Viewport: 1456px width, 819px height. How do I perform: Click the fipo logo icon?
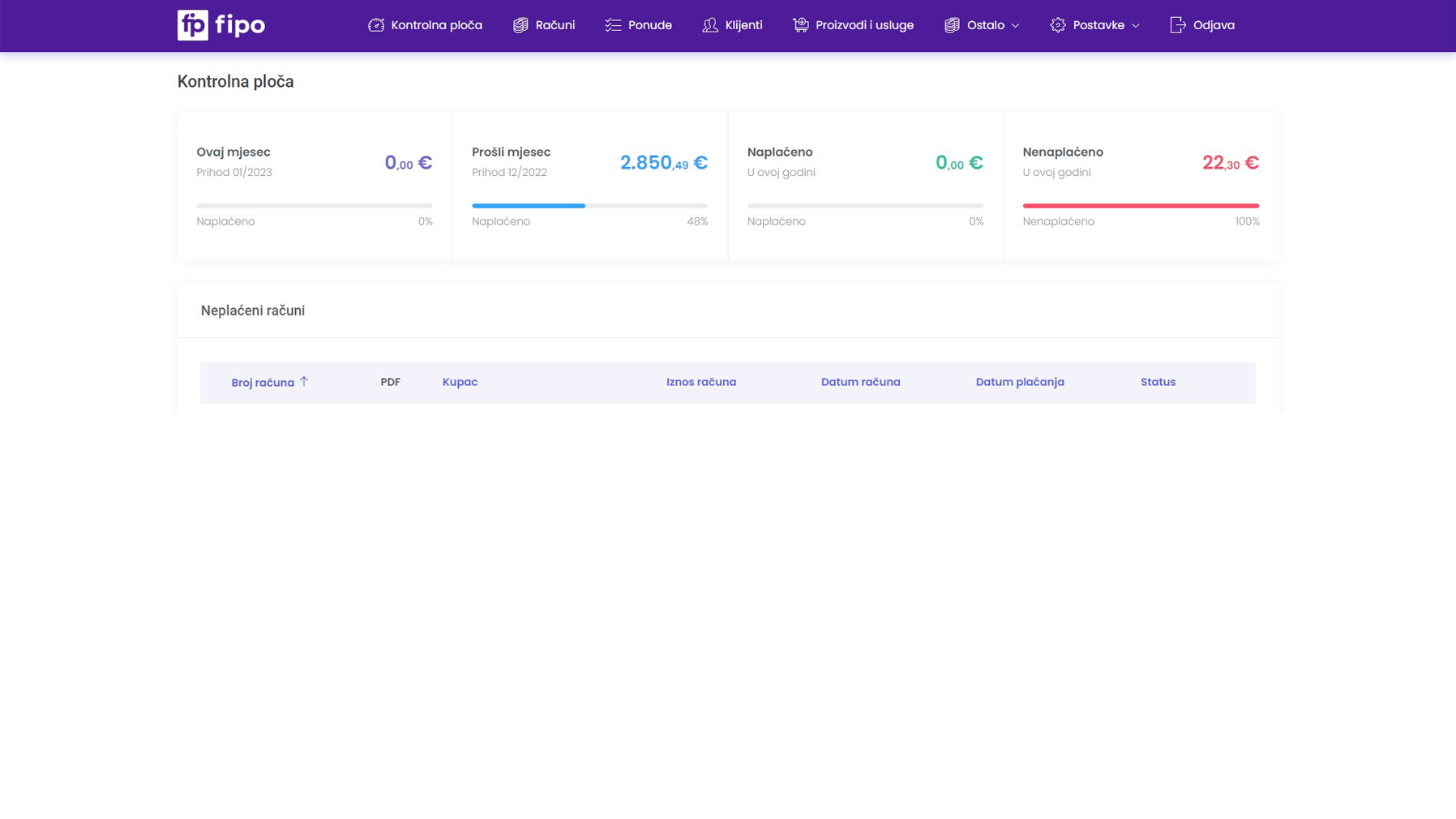pyautogui.click(x=193, y=25)
